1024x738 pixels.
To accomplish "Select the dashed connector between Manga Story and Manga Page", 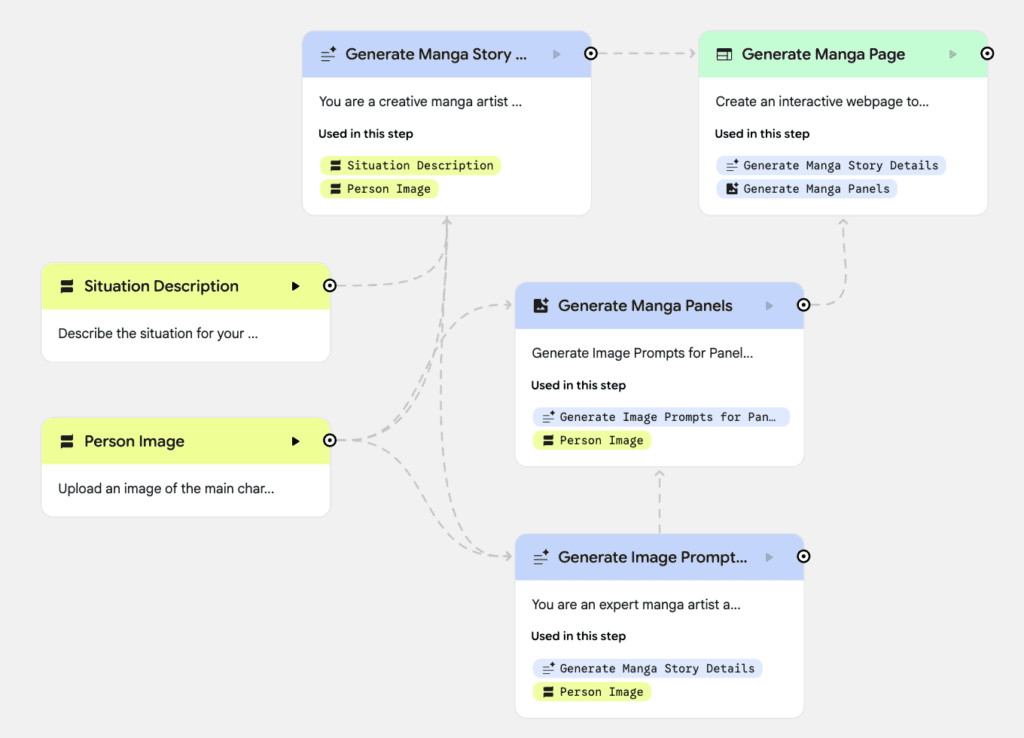I will click(x=645, y=53).
